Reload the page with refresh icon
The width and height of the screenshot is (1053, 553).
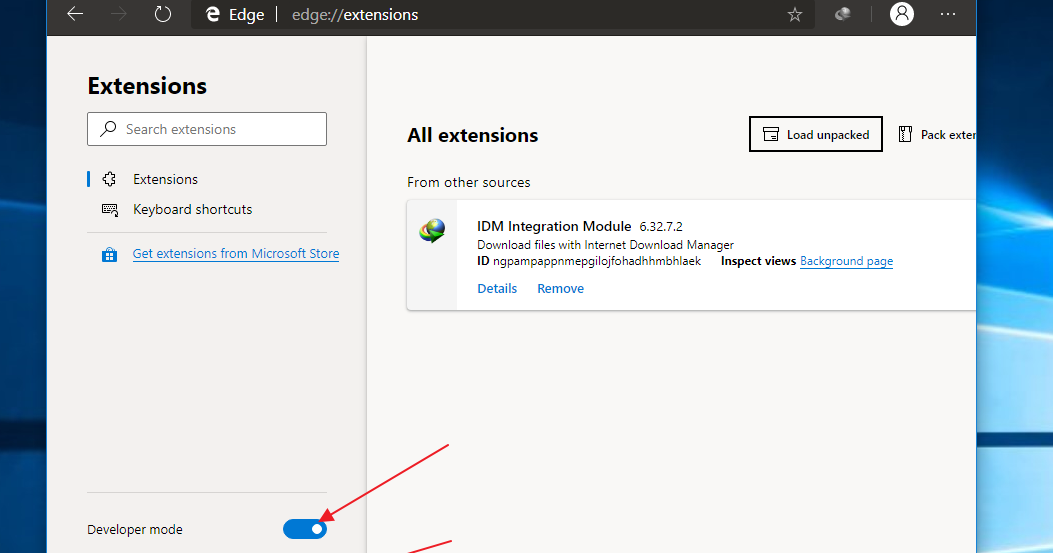point(163,14)
